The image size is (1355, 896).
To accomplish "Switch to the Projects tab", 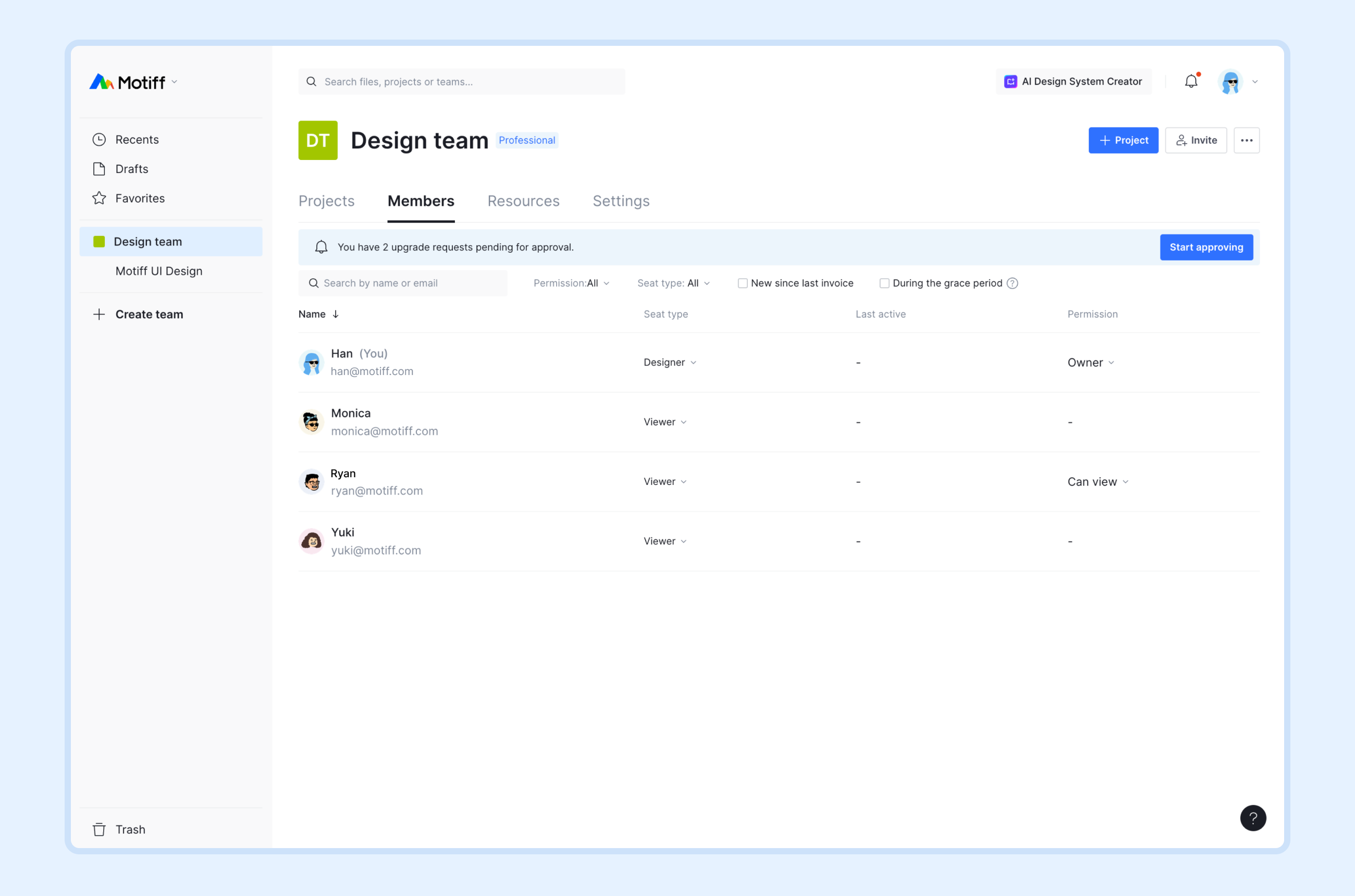I will click(326, 201).
